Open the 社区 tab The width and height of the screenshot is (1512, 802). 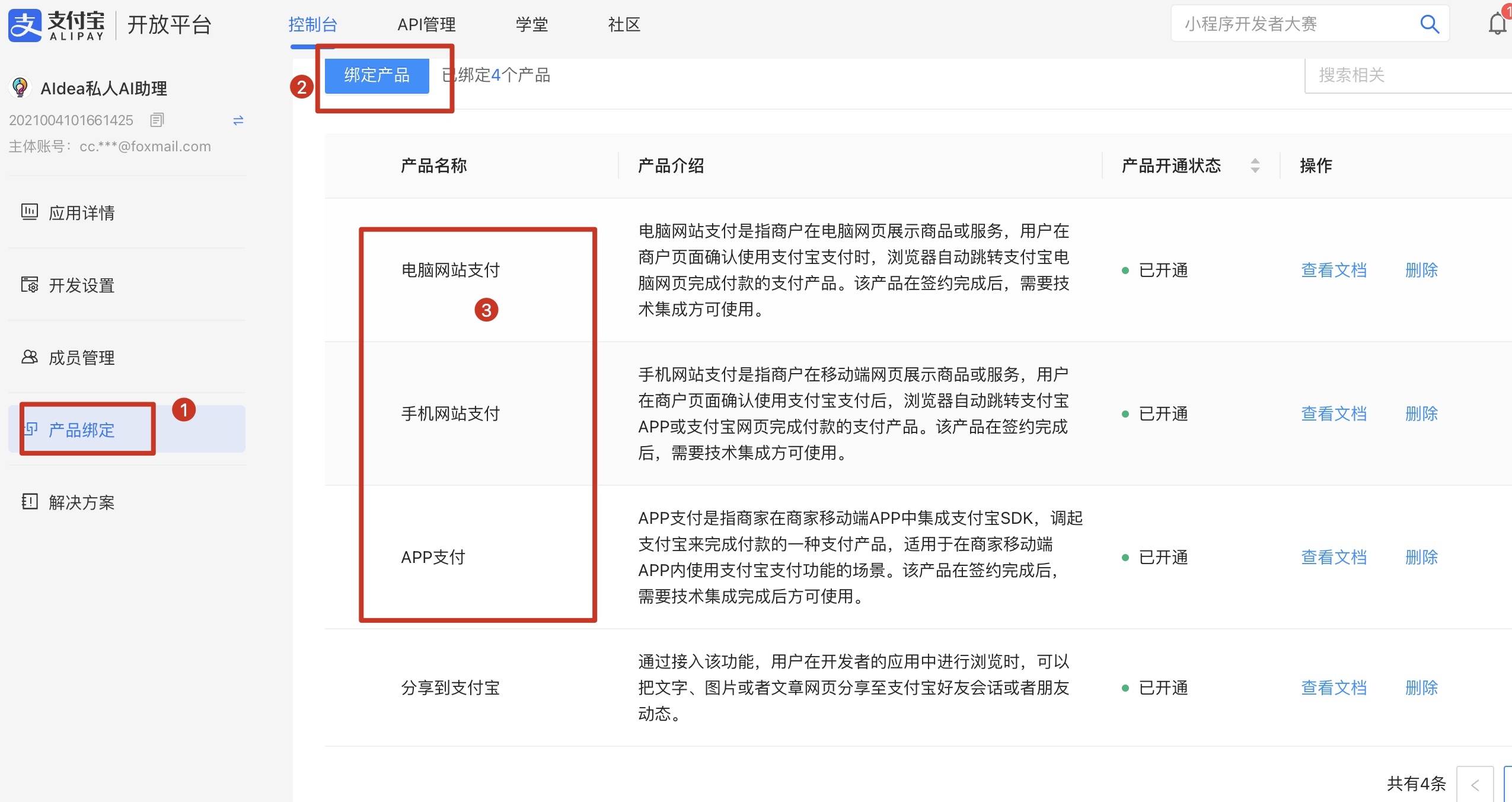pos(624,24)
